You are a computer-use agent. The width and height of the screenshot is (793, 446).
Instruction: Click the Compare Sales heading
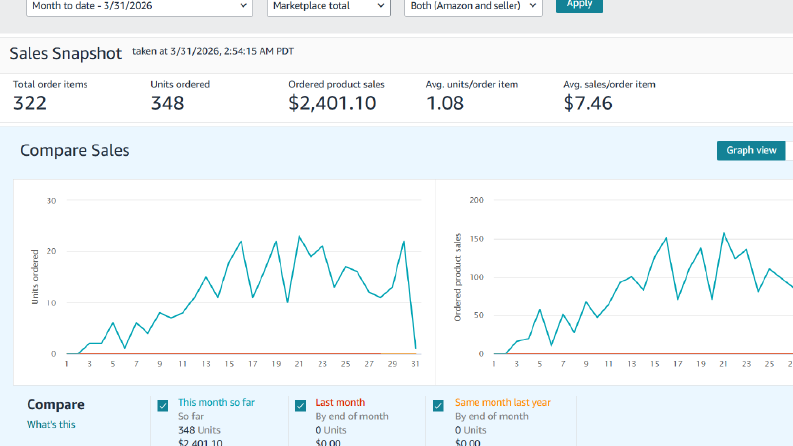[x=75, y=151]
